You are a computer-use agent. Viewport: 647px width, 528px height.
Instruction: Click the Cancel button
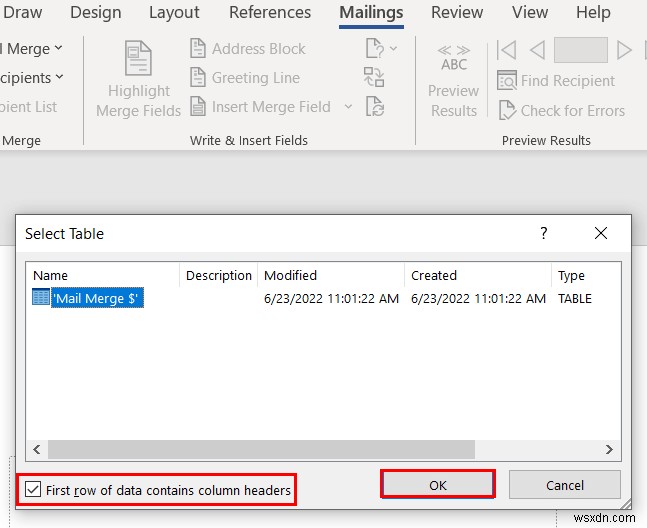(564, 484)
